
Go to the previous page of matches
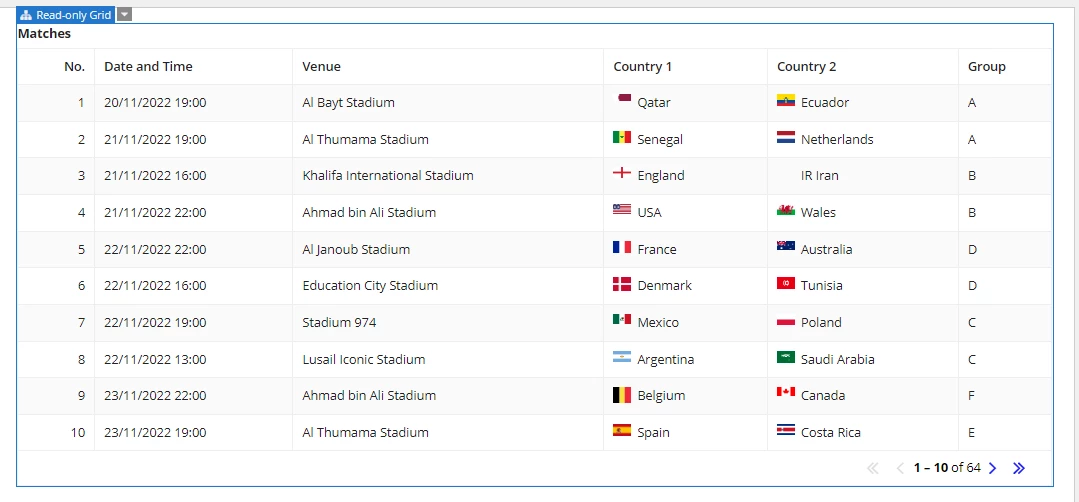(899, 468)
